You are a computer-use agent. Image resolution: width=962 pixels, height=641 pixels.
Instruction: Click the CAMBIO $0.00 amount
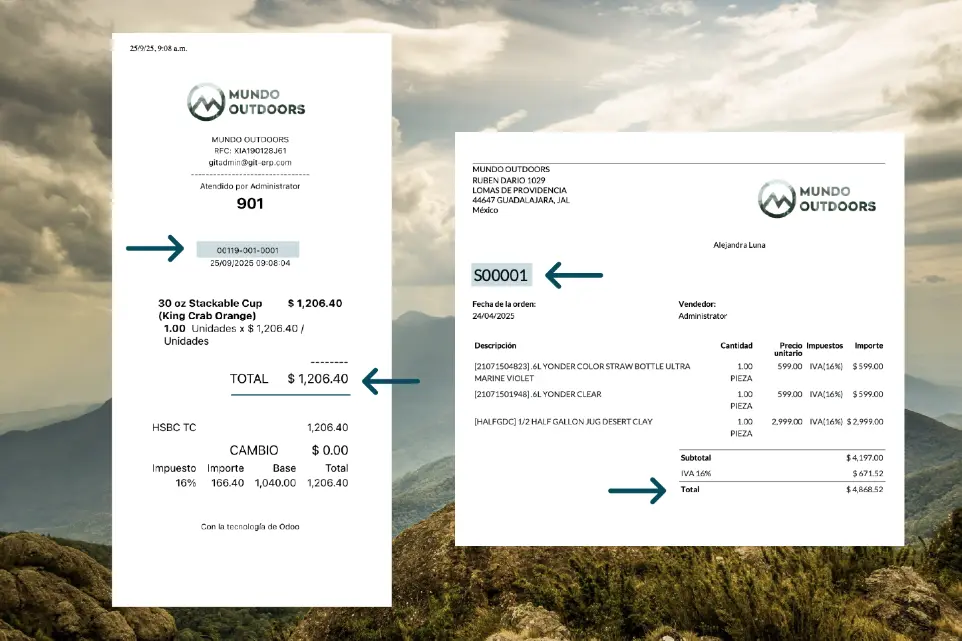tap(329, 451)
